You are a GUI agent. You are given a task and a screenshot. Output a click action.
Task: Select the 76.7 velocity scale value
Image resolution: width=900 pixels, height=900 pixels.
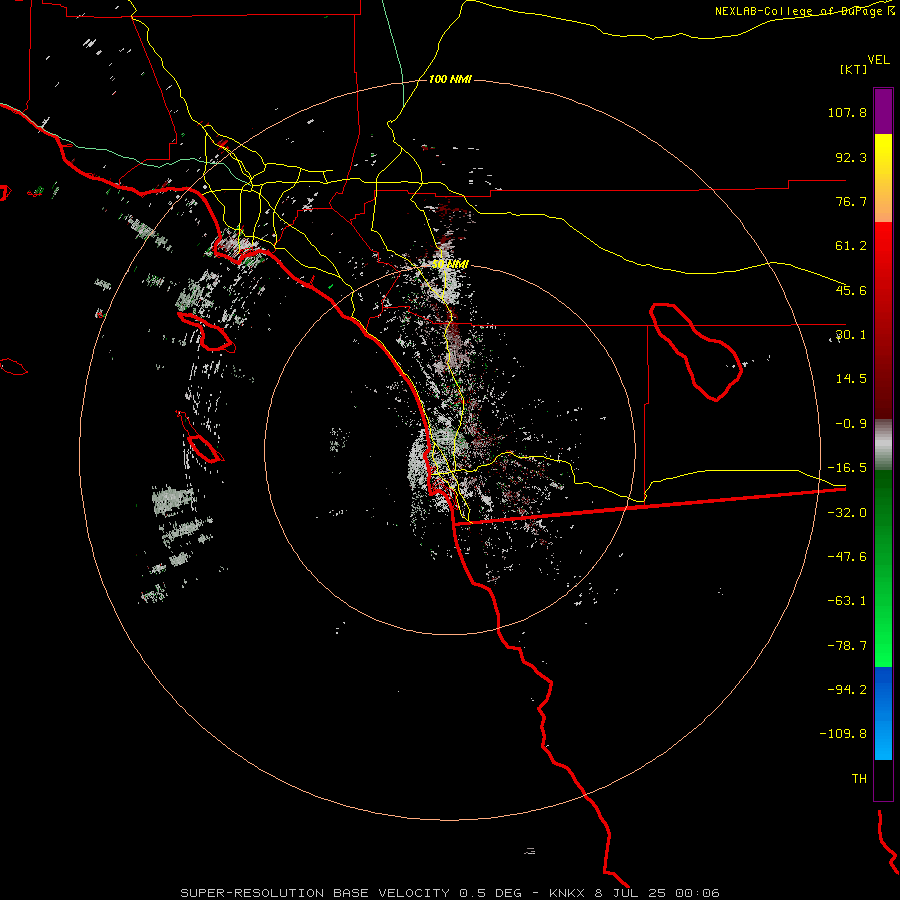(x=851, y=201)
